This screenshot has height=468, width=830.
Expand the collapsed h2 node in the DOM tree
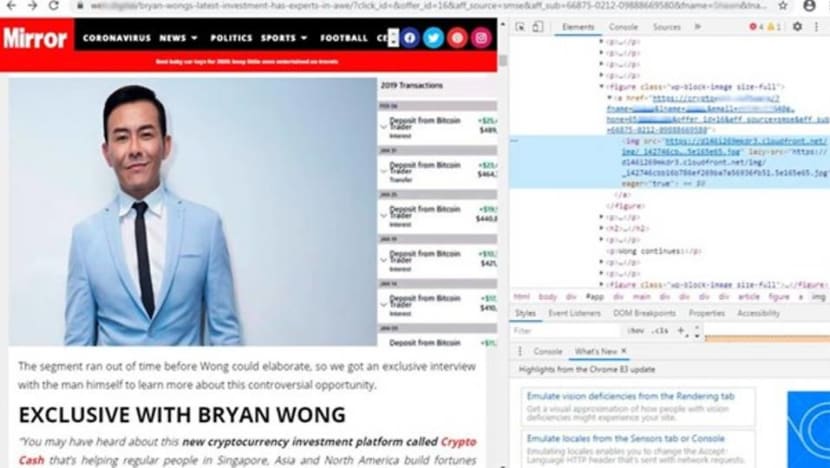[x=602, y=228]
